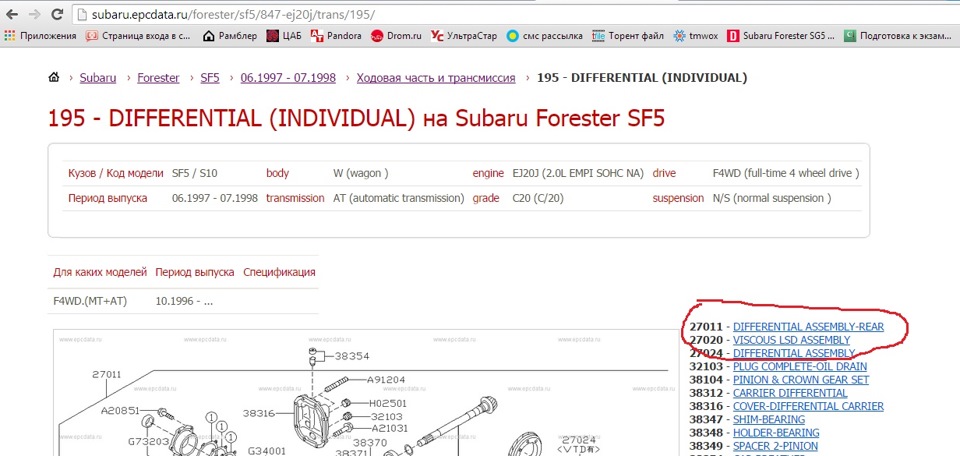Viewport: 960px width, 456px height.
Task: Open Forester breadcrumb link
Action: pyautogui.click(x=159, y=78)
